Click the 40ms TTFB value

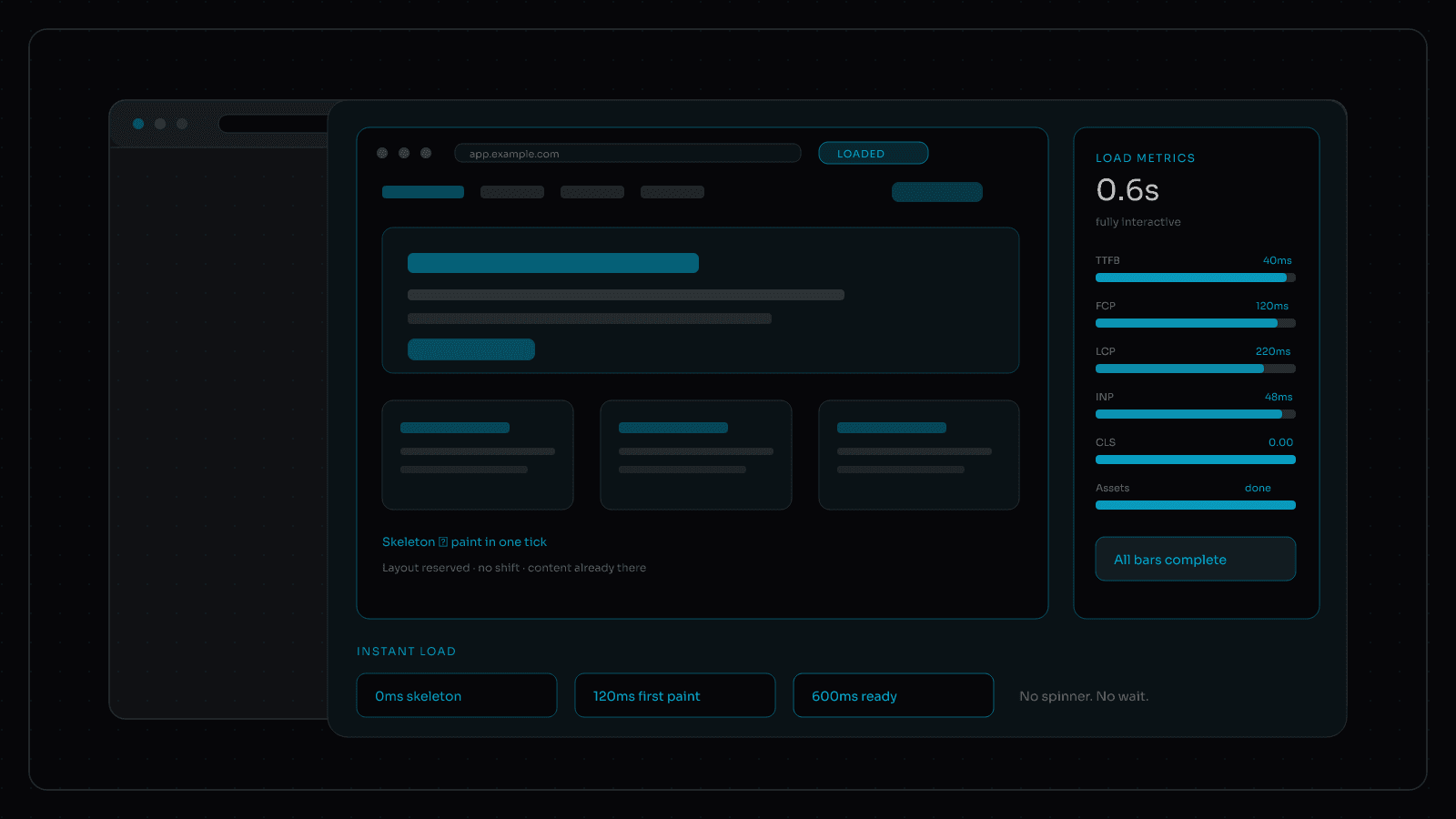[1278, 260]
